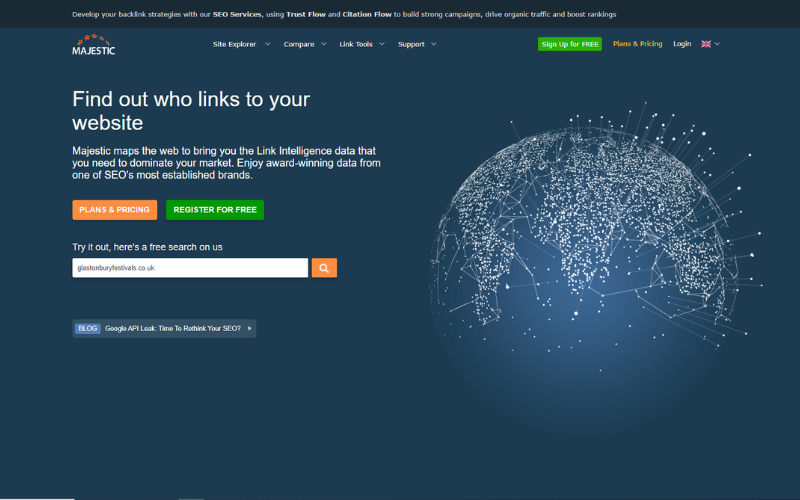This screenshot has height=500, width=800.
Task: Expand the chevron beside Link Tools
Action: (x=382, y=44)
